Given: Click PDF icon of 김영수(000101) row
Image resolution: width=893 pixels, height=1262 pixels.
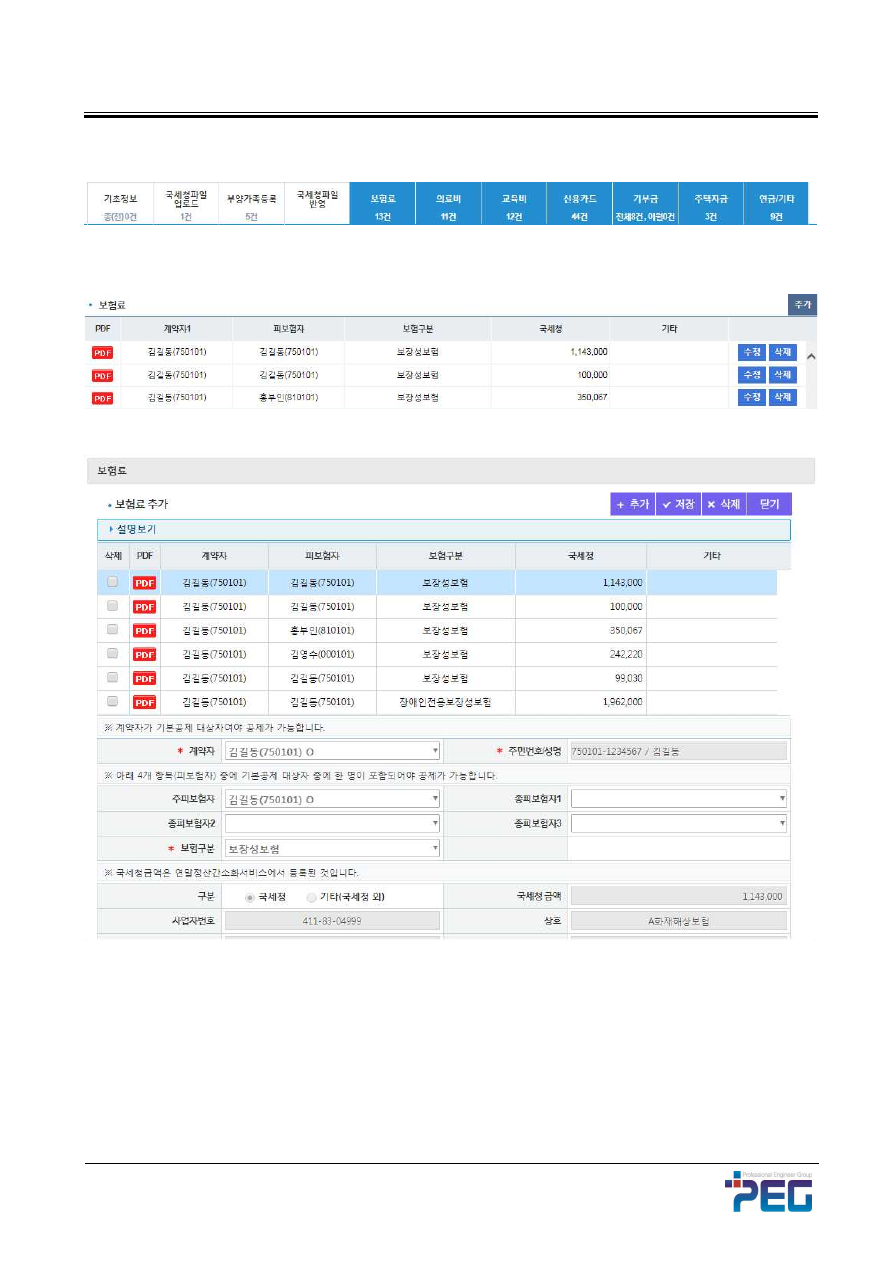Looking at the screenshot, I should tap(144, 654).
